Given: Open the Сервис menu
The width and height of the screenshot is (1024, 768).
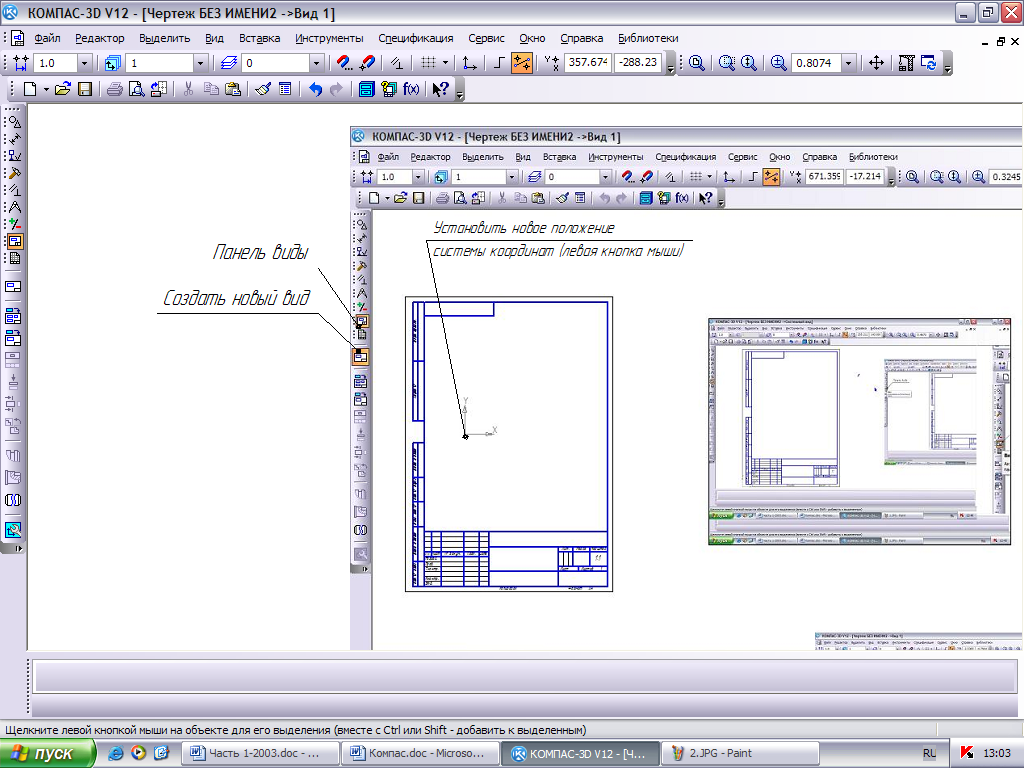Looking at the screenshot, I should click(x=486, y=38).
